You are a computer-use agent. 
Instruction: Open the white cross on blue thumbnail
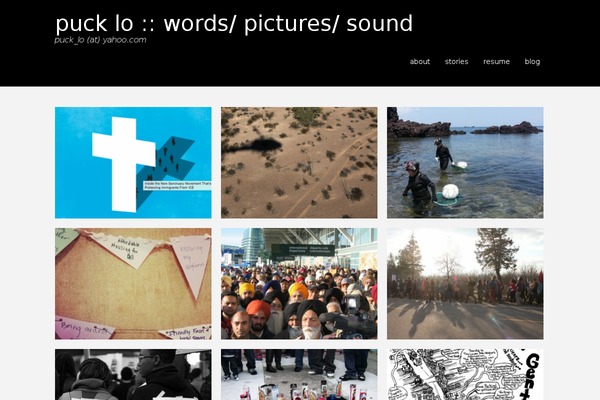click(133, 163)
